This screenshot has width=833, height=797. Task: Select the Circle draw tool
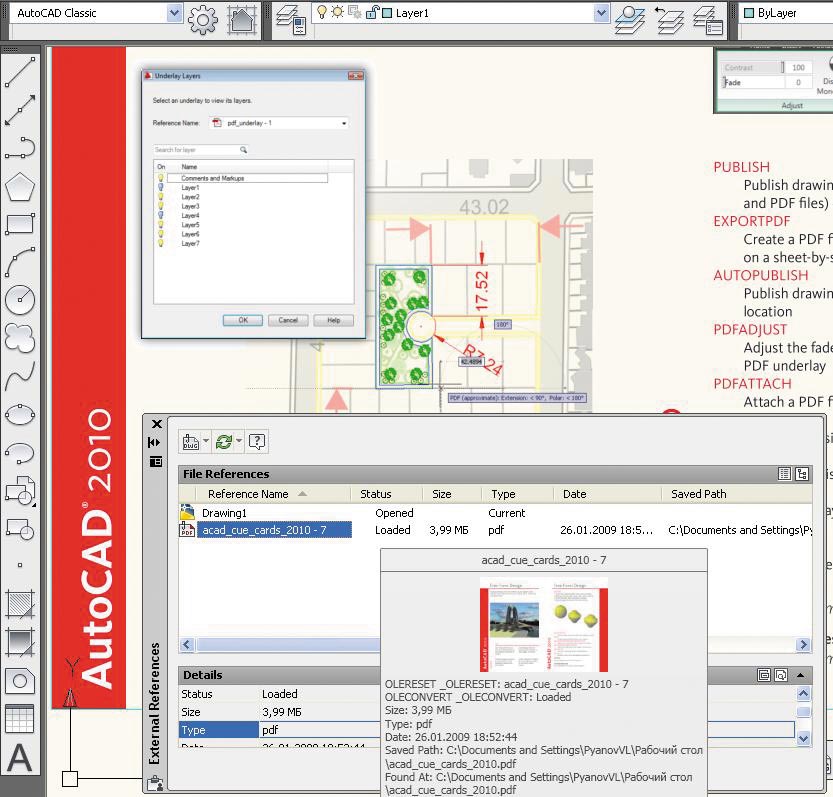pyautogui.click(x=20, y=300)
